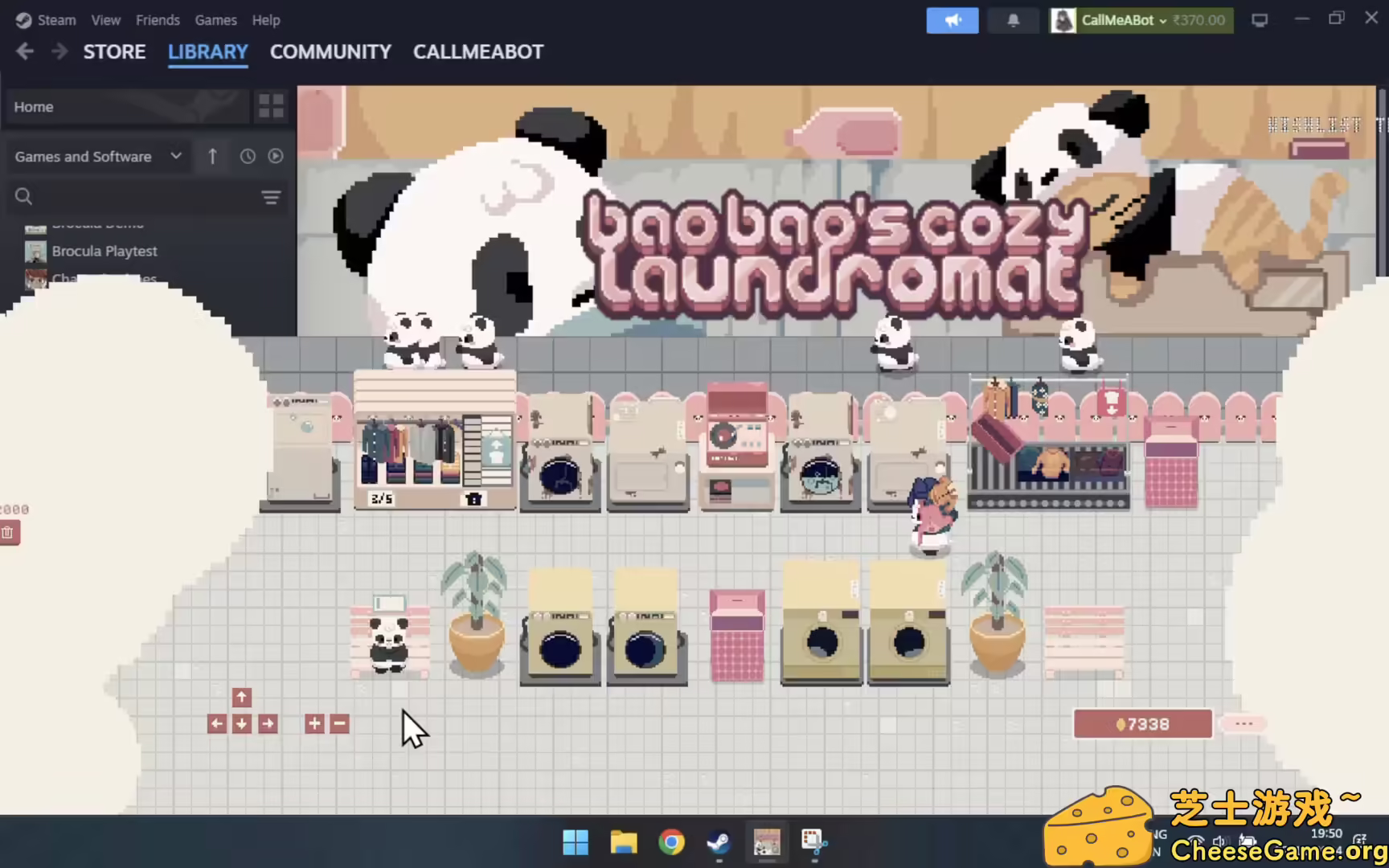This screenshot has height=868, width=1389.
Task: Click the Home entry above the library sidebar
Action: [x=33, y=106]
